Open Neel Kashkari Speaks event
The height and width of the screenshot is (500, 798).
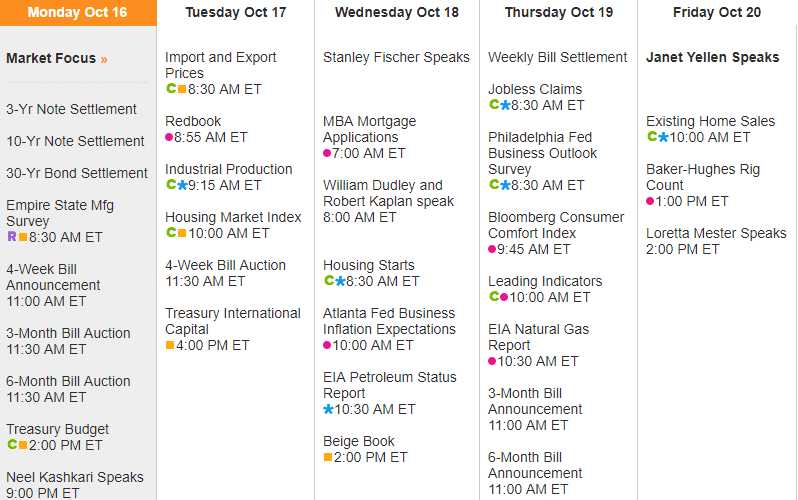coord(75,477)
